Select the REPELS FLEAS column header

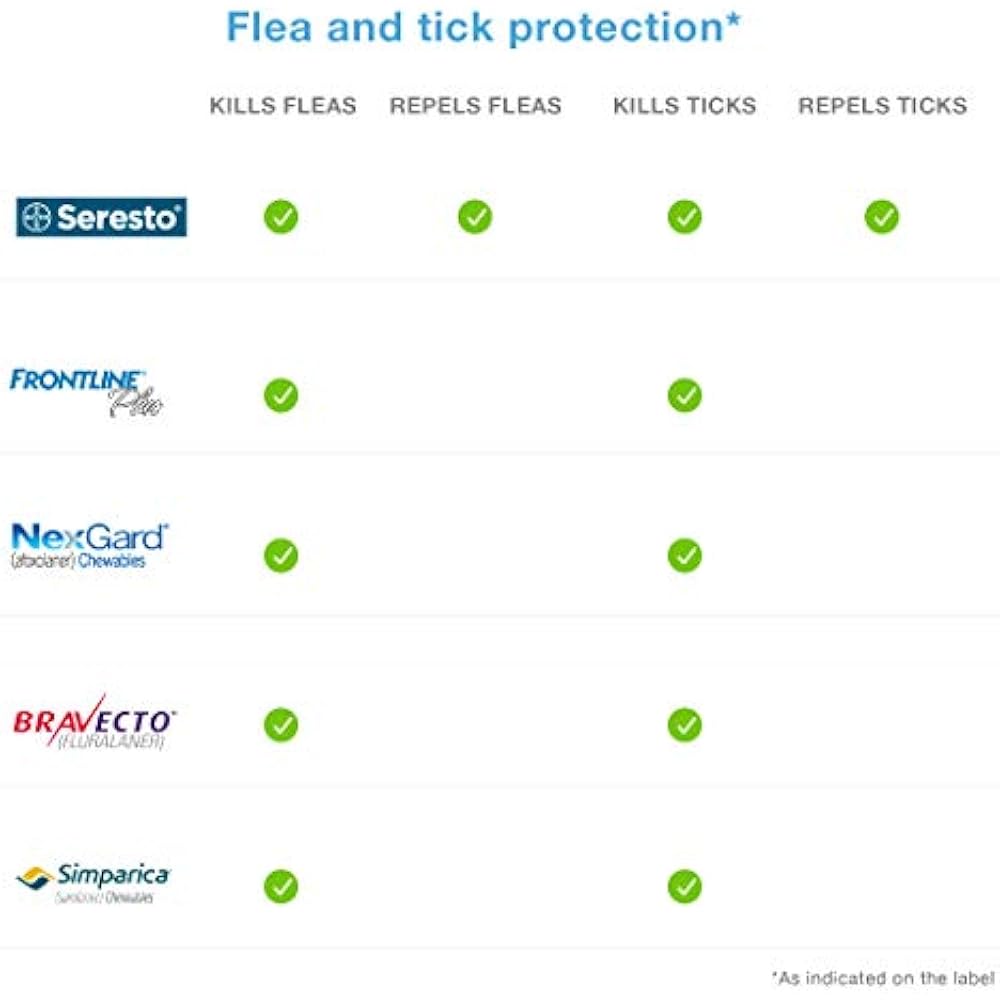pos(476,105)
